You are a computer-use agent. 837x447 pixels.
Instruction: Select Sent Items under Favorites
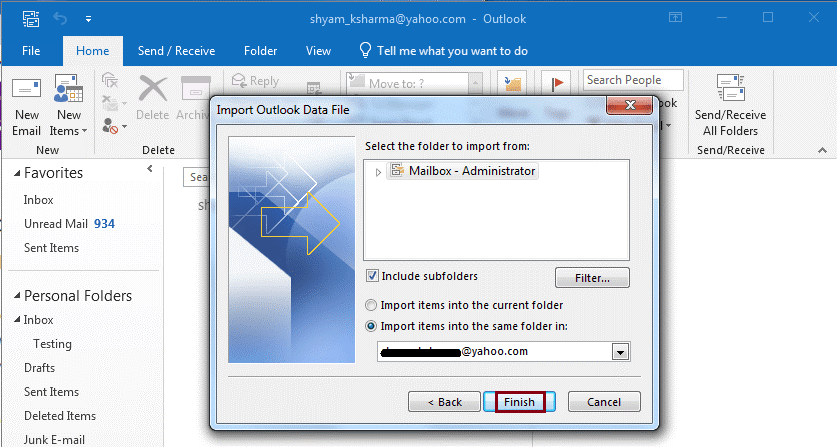(51, 248)
